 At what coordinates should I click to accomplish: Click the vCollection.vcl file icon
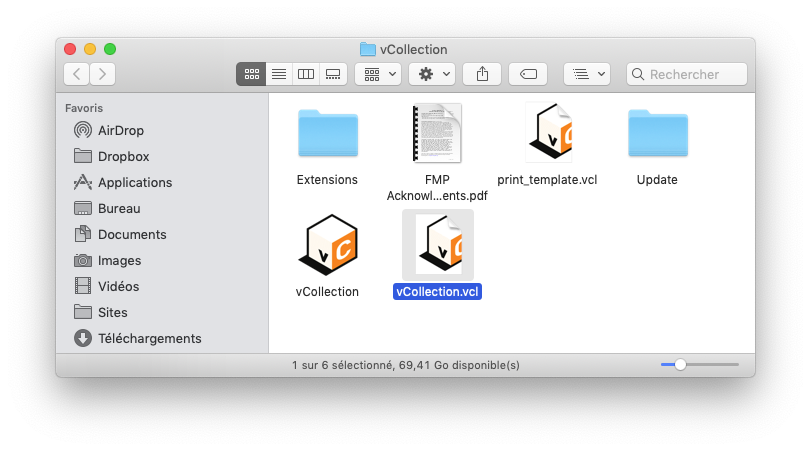[x=438, y=245]
